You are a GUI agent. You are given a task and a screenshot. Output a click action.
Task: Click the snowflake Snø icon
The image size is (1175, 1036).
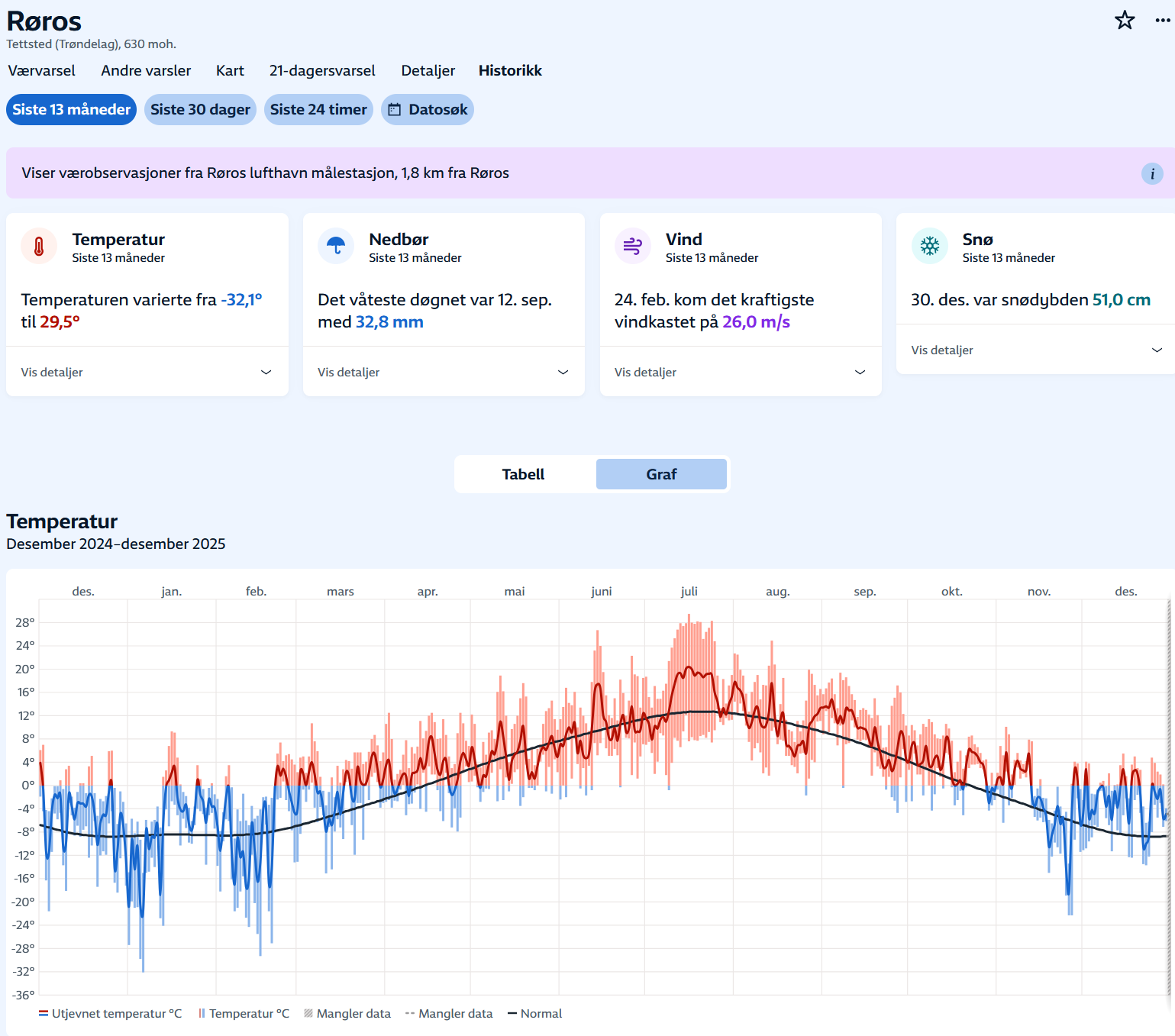(x=929, y=247)
